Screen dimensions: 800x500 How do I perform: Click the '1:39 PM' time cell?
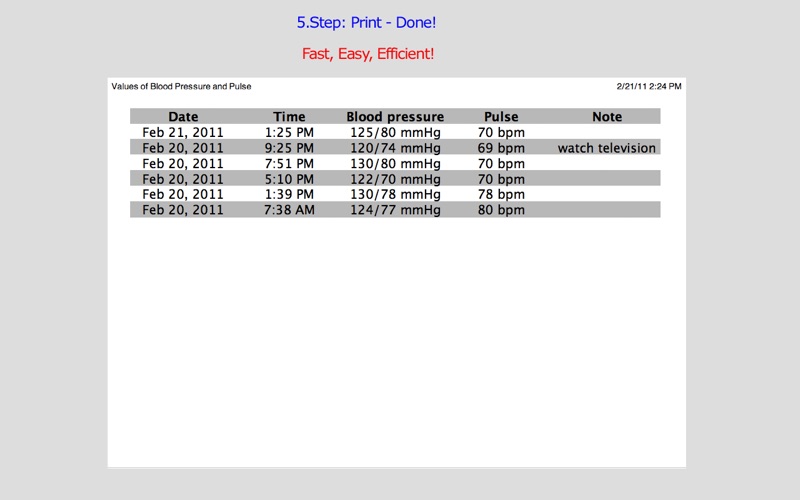pyautogui.click(x=289, y=194)
